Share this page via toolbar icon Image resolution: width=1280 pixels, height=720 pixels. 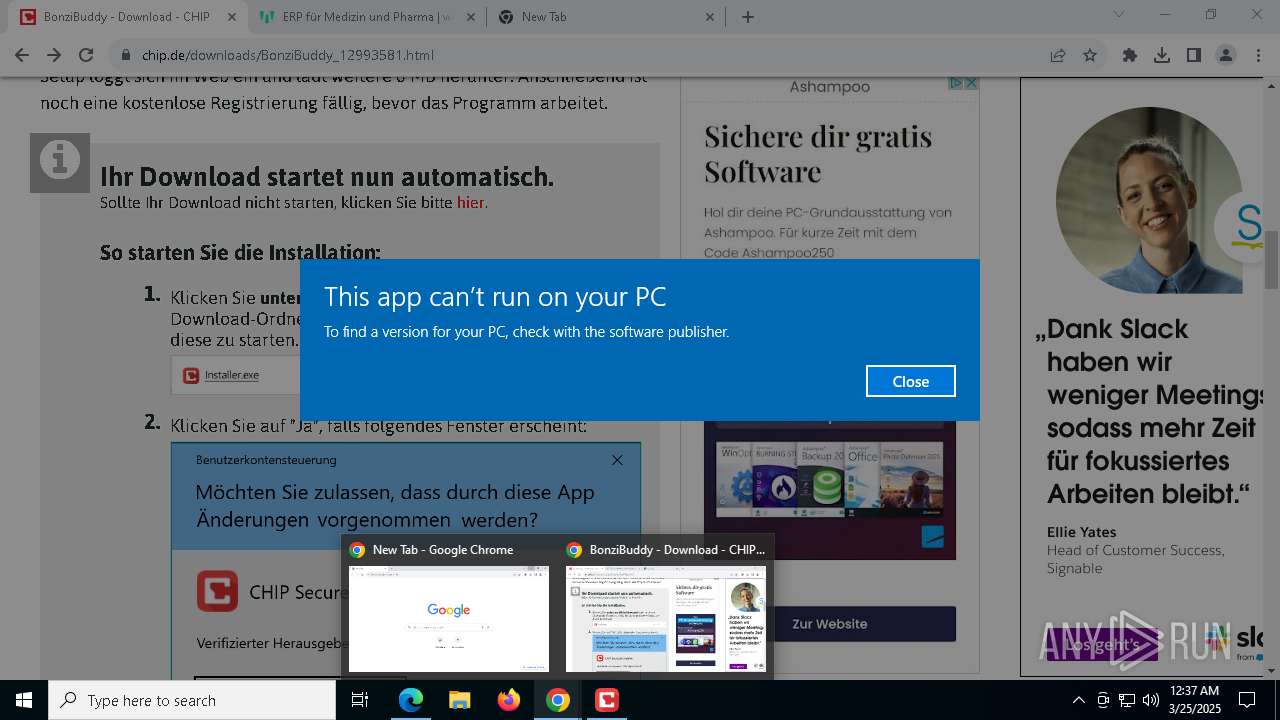tap(1058, 55)
